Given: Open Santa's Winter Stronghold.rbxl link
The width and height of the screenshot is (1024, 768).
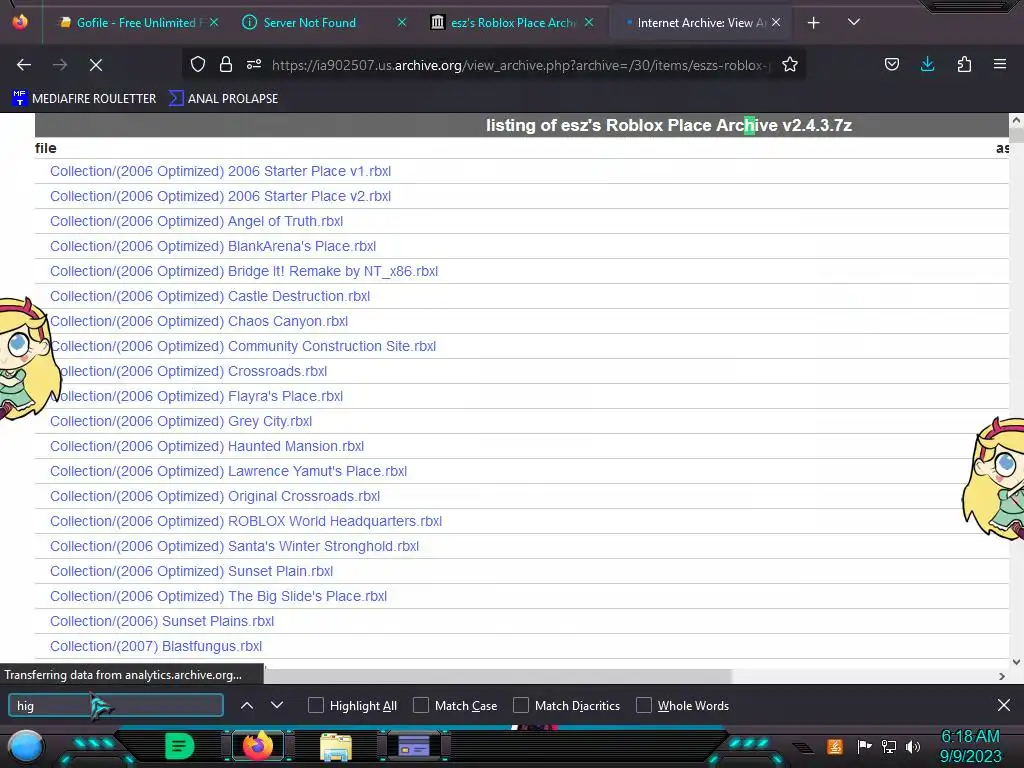Looking at the screenshot, I should [234, 546].
